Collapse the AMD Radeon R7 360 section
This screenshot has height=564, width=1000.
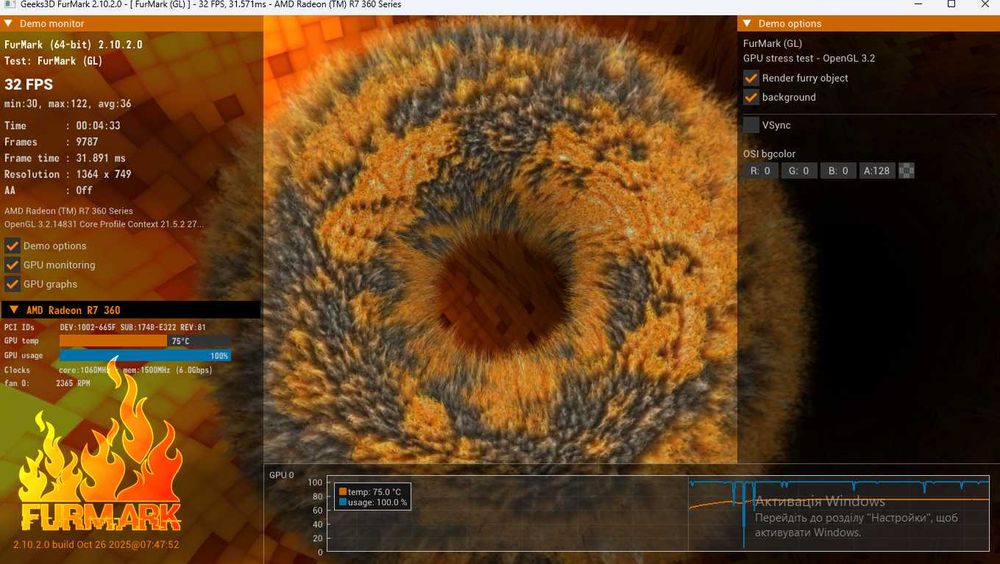[x=13, y=310]
